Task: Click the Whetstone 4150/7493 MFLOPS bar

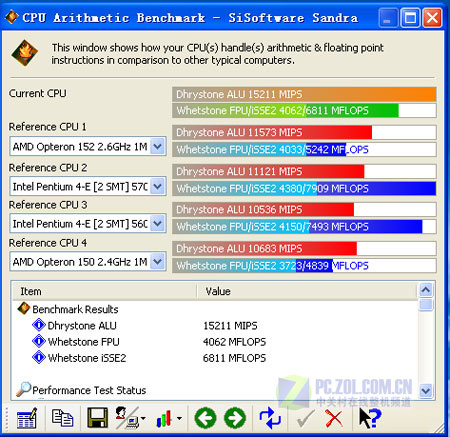Action: 304,227
